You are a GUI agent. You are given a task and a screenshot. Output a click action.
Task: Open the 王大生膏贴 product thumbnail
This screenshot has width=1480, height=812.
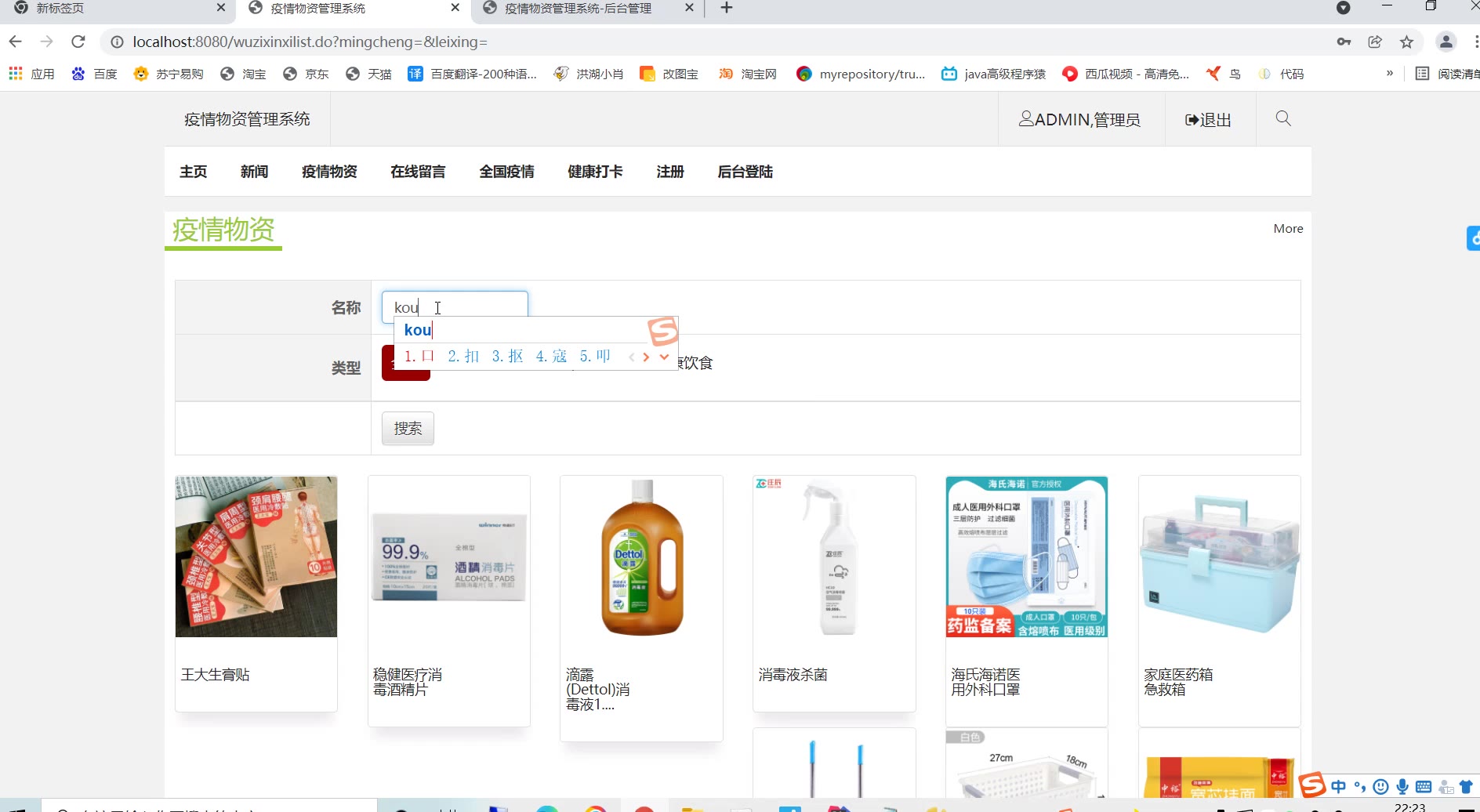[x=256, y=556]
